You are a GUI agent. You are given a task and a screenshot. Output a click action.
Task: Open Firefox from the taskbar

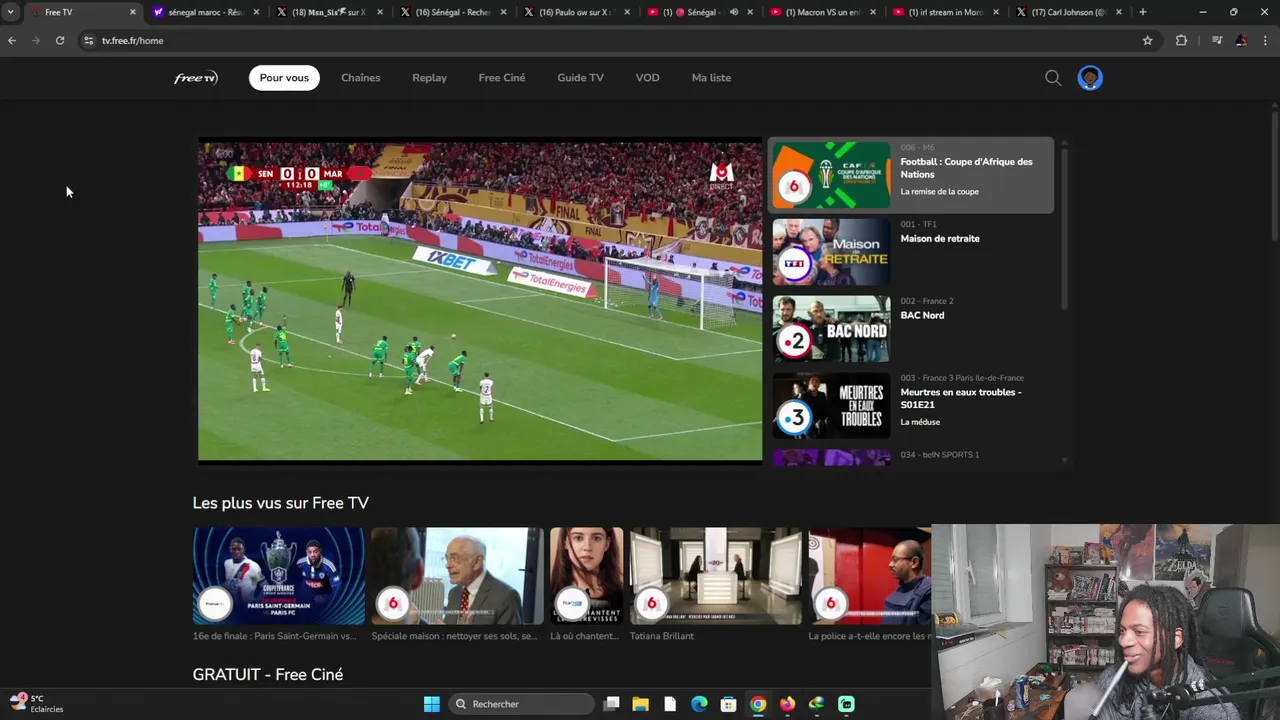pos(787,704)
